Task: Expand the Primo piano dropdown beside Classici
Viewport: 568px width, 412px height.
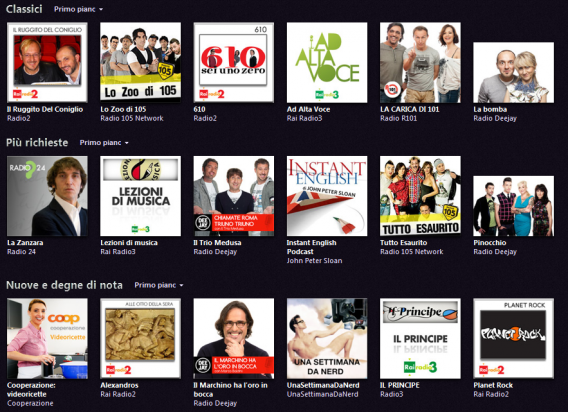Action: click(78, 9)
